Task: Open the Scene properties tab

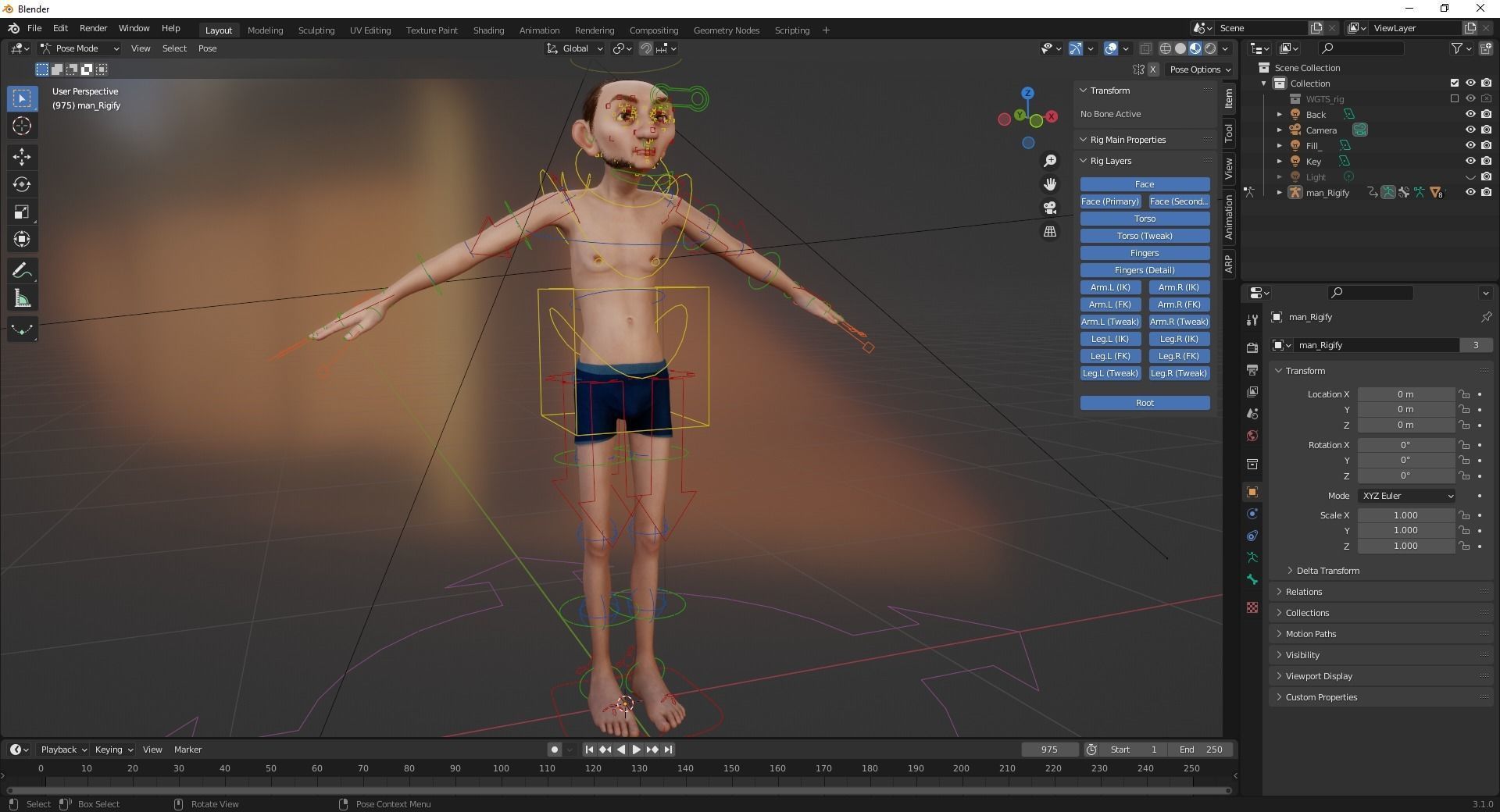Action: coord(1252,413)
